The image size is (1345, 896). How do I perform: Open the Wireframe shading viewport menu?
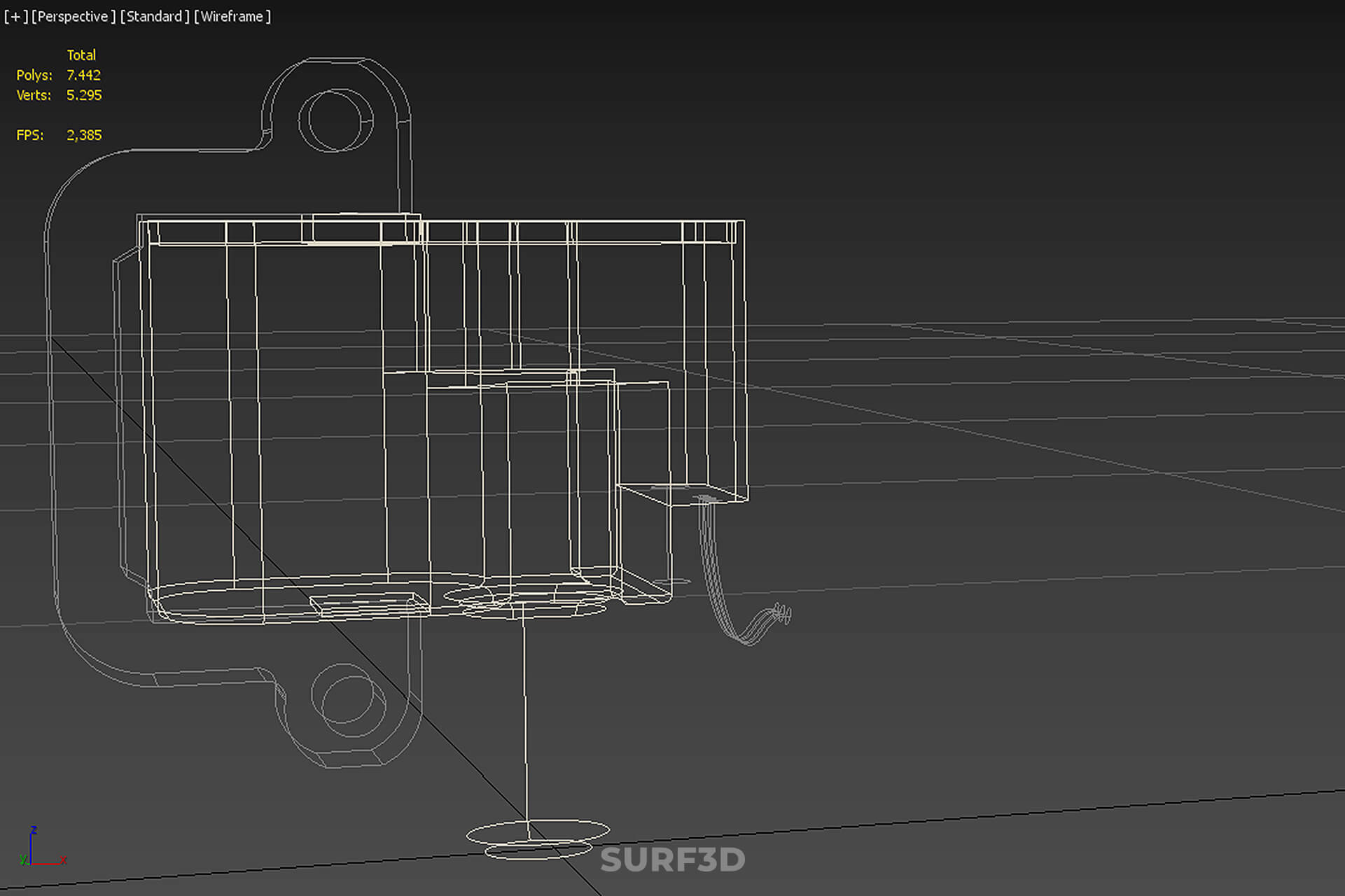click(232, 16)
